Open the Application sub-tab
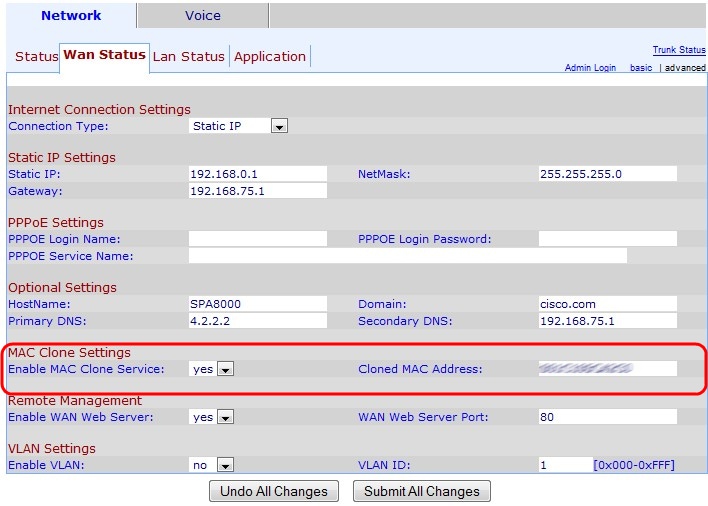This screenshot has height=506, width=708. [x=270, y=57]
